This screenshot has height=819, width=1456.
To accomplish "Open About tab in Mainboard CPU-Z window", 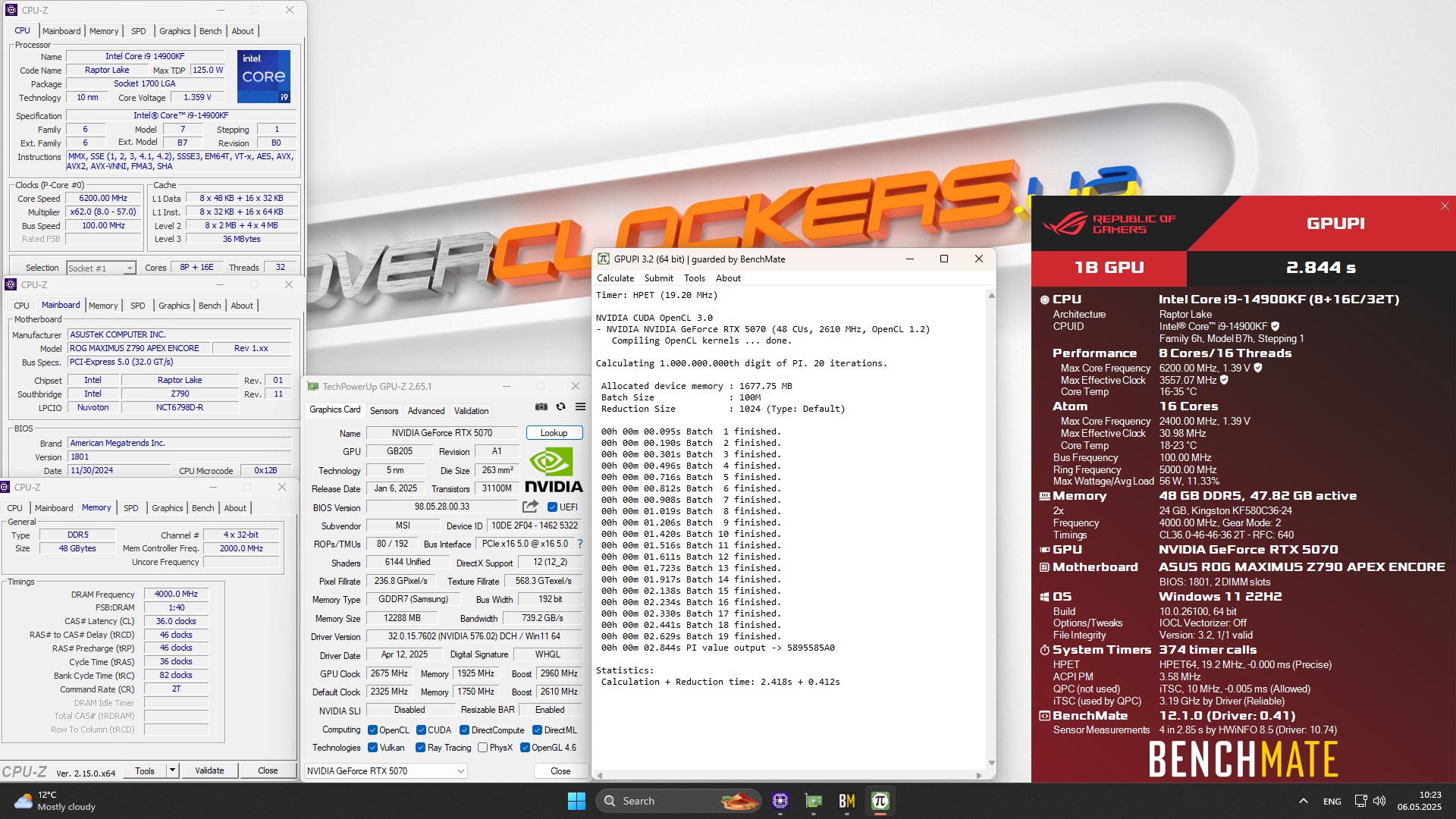I will 242,306.
